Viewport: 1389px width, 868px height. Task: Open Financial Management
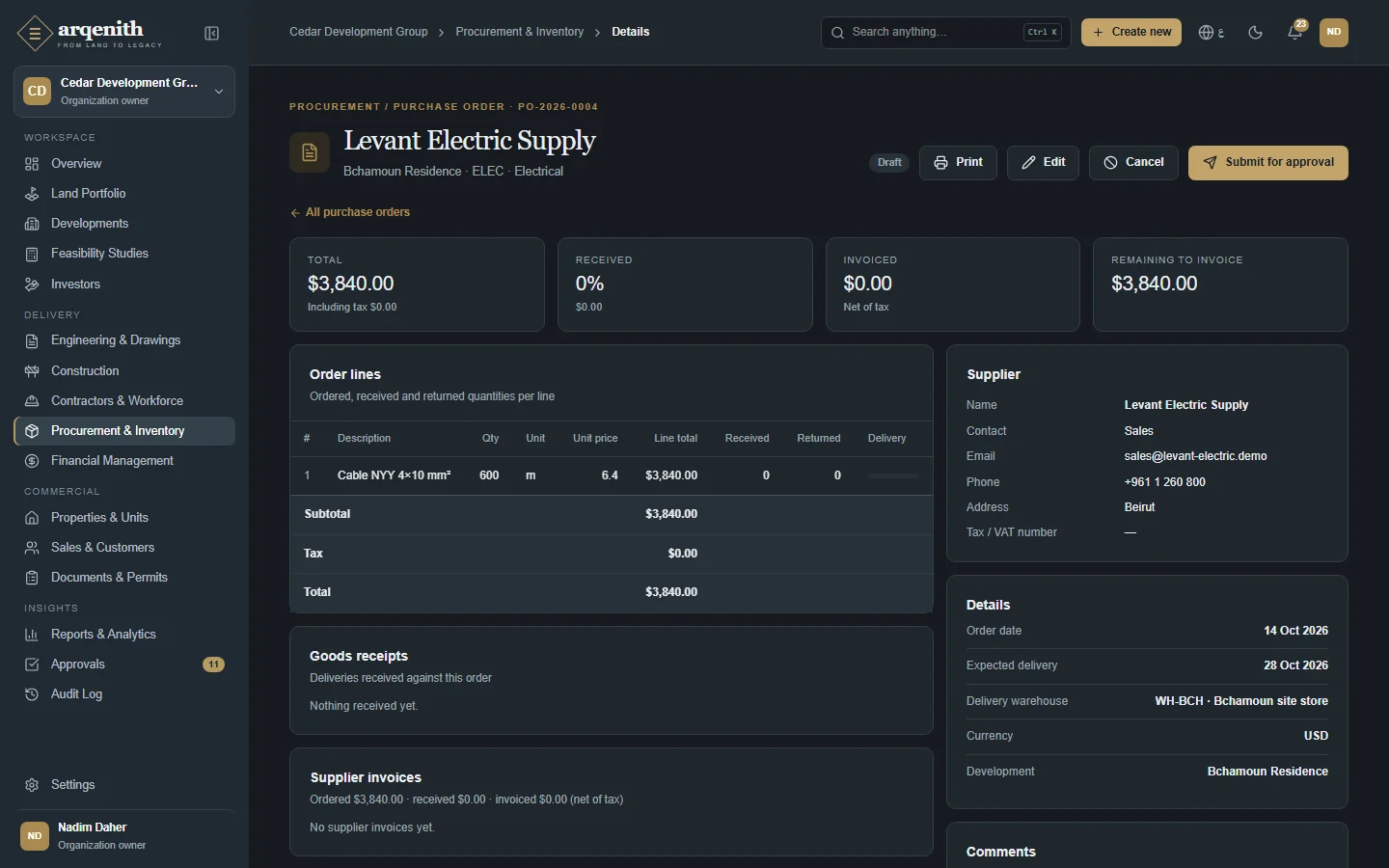coord(124,461)
